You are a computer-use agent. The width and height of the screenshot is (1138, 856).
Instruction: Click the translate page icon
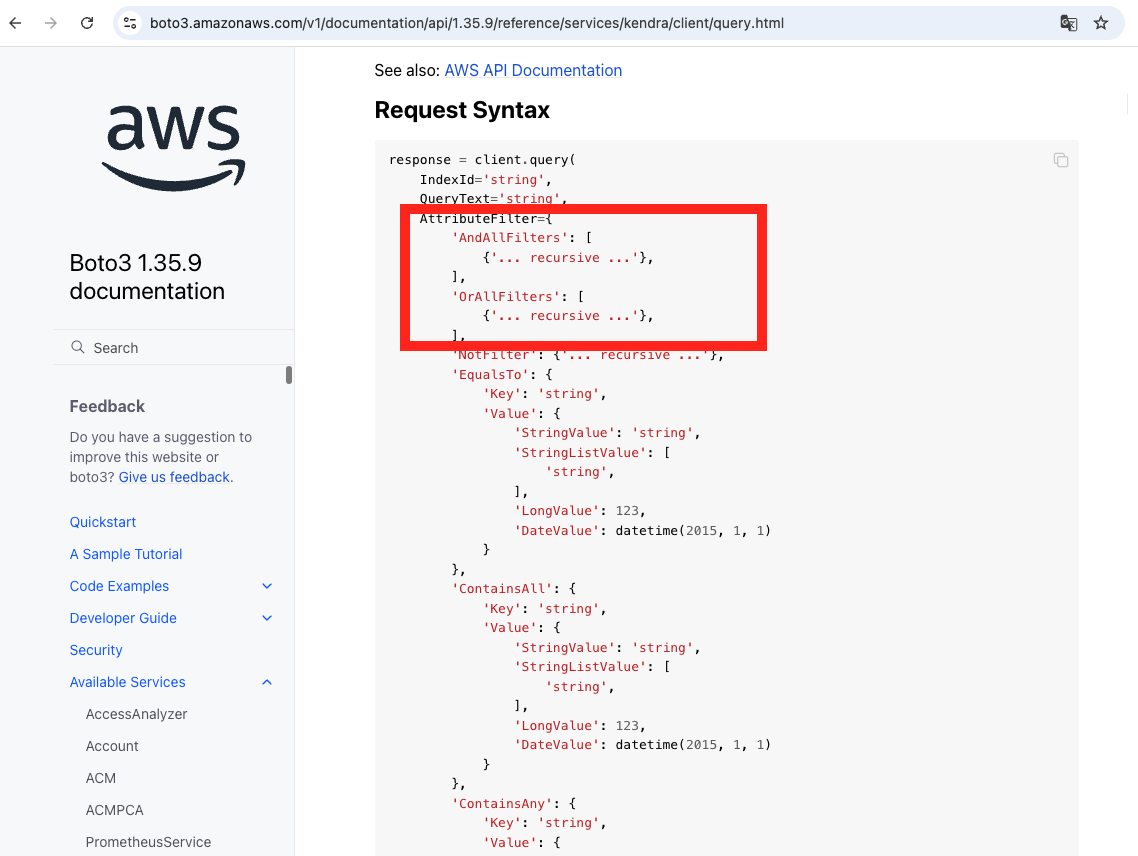(x=1068, y=23)
